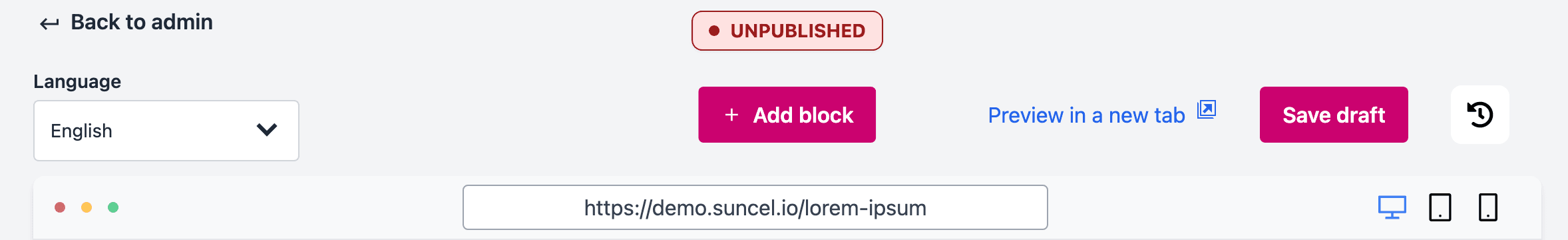Click the left-pointing back arrow icon
Image resolution: width=1568 pixels, height=240 pixels.
(x=49, y=25)
